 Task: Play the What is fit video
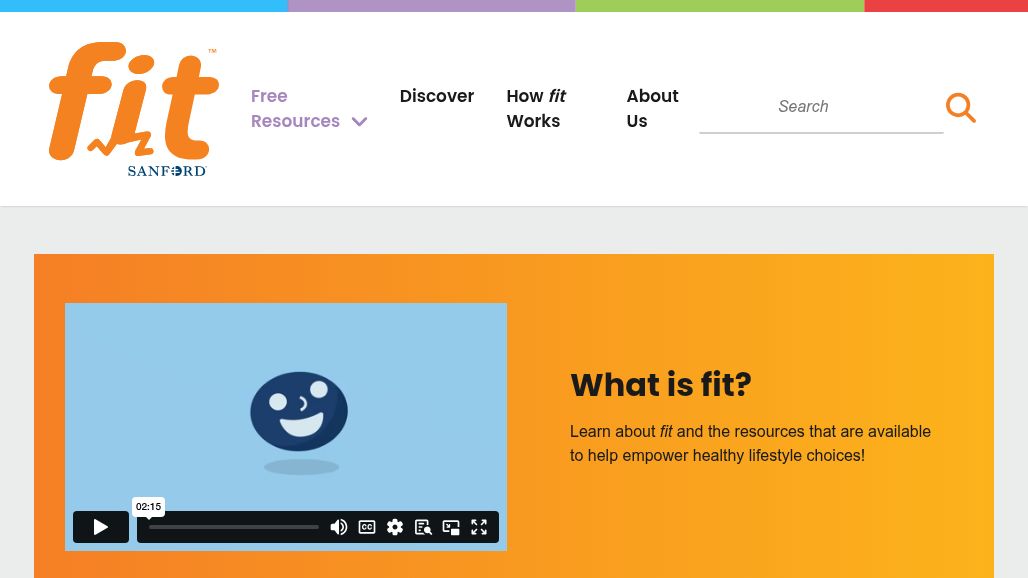coord(100,527)
